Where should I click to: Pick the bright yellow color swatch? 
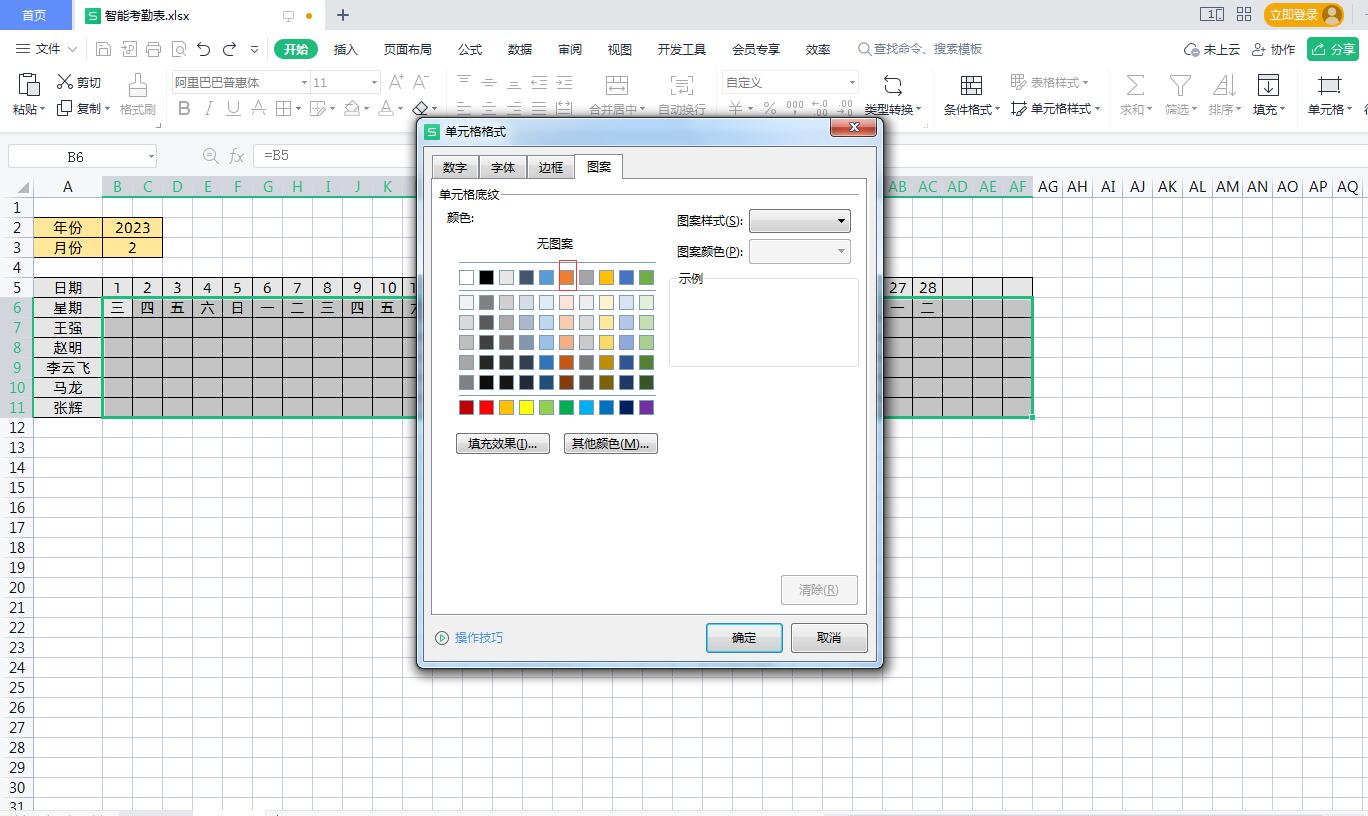tap(526, 407)
